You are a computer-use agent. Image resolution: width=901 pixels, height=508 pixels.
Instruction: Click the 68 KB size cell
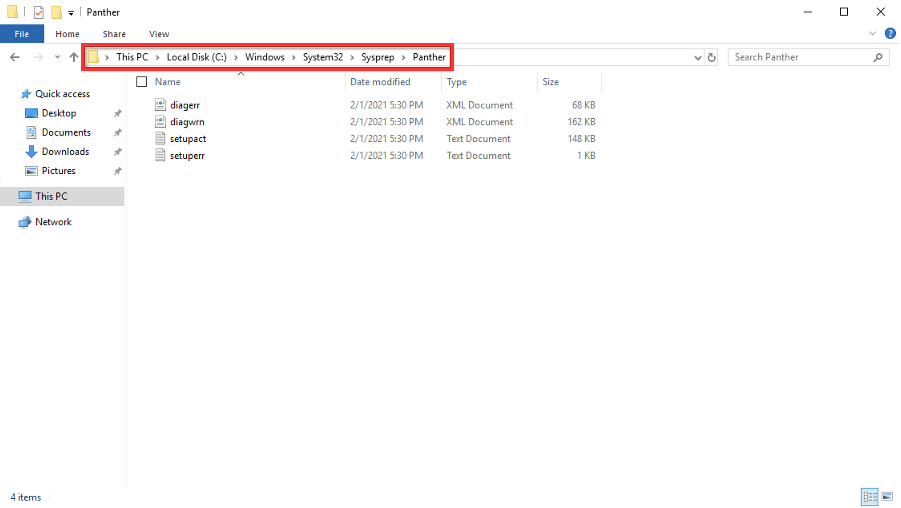coord(583,105)
